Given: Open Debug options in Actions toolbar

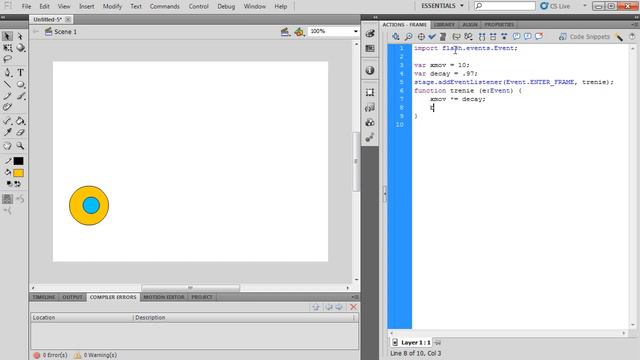Looking at the screenshot, I should [x=469, y=37].
